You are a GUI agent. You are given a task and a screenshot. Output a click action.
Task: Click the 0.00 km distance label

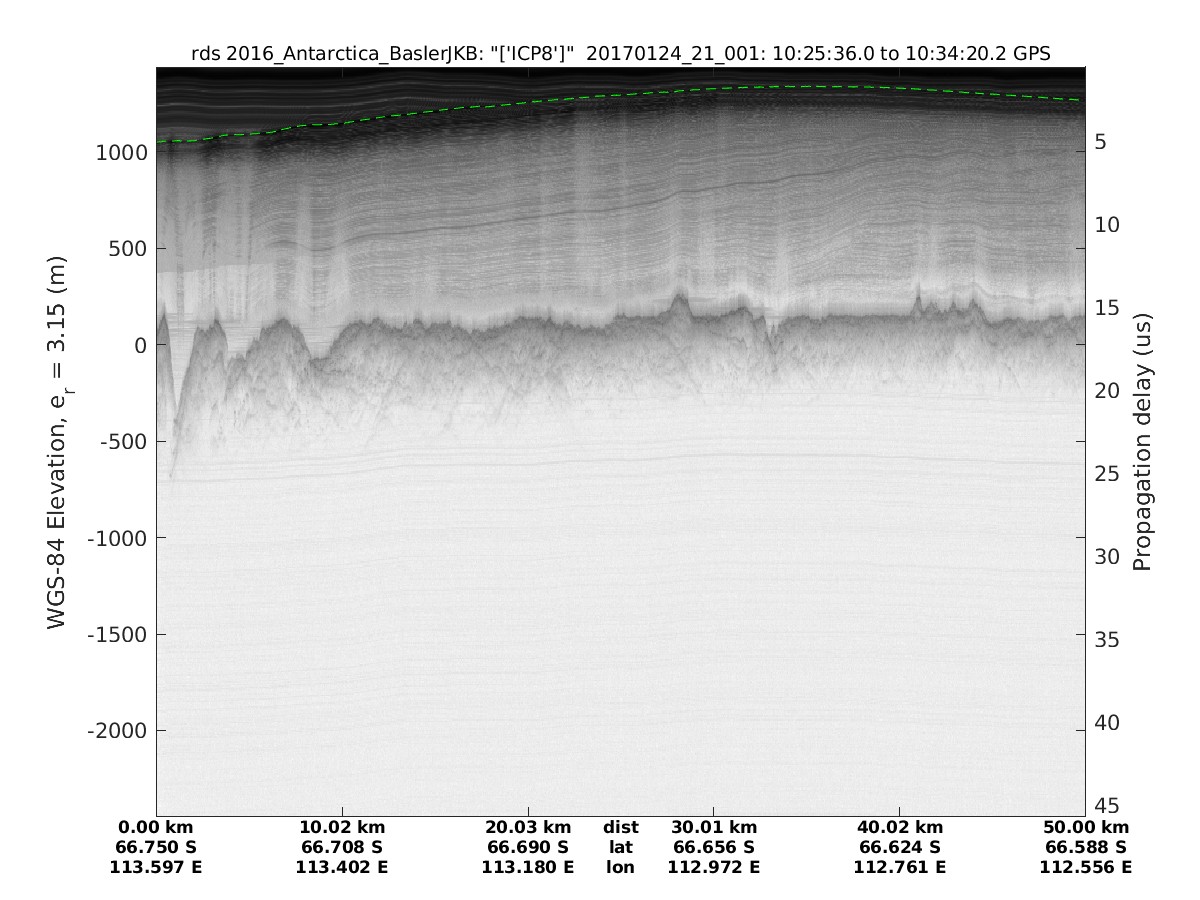[156, 828]
